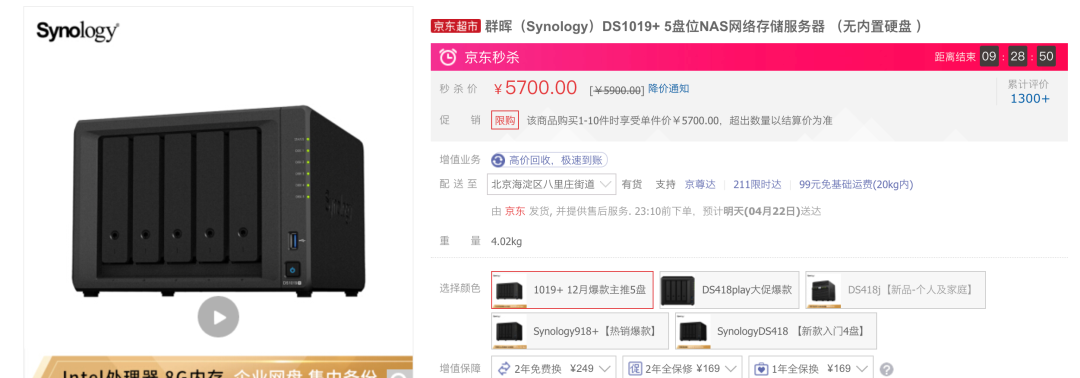Click the 京尊达 delivery service link

coord(700,185)
